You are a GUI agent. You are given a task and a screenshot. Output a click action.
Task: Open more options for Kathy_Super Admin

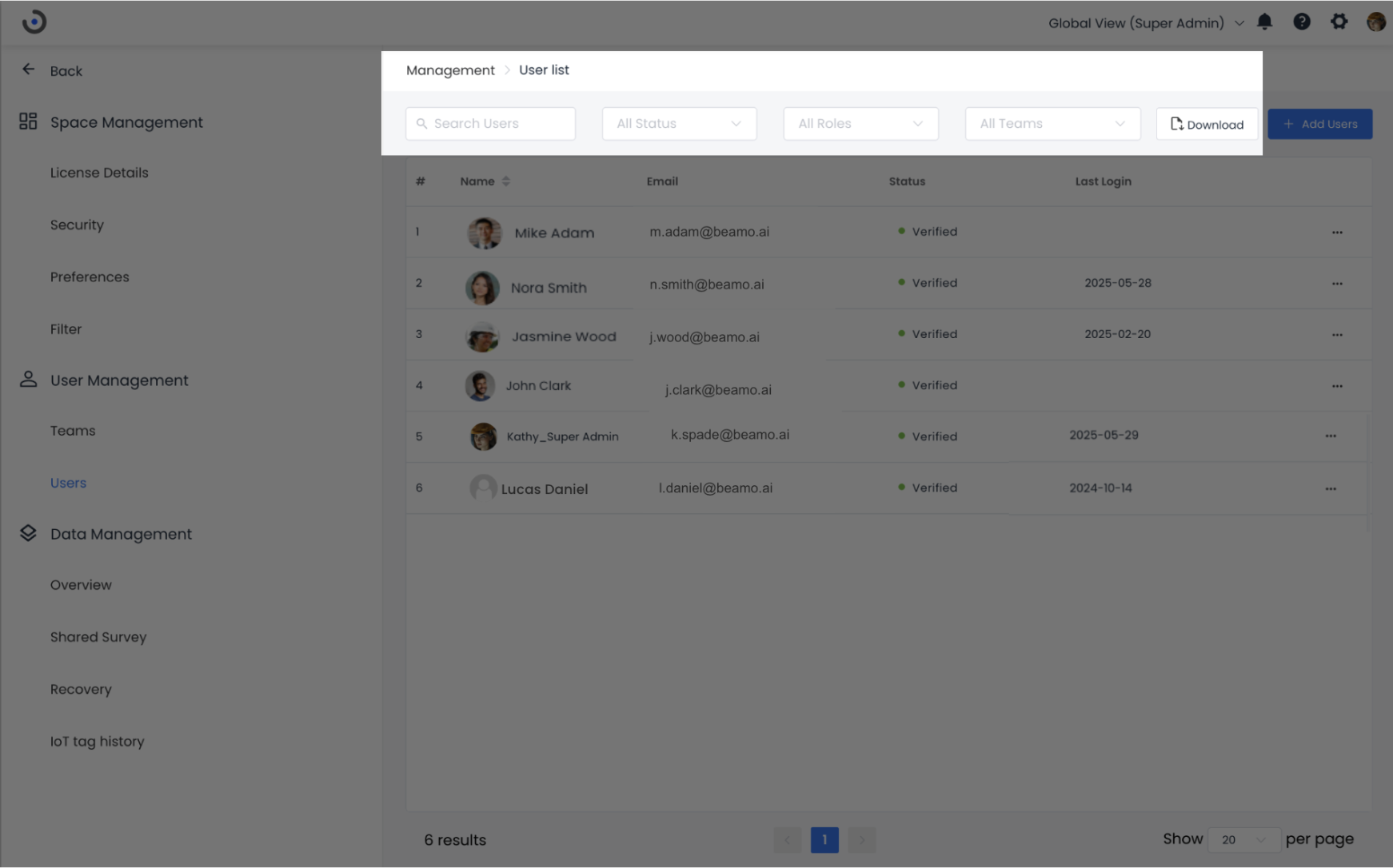1331,436
